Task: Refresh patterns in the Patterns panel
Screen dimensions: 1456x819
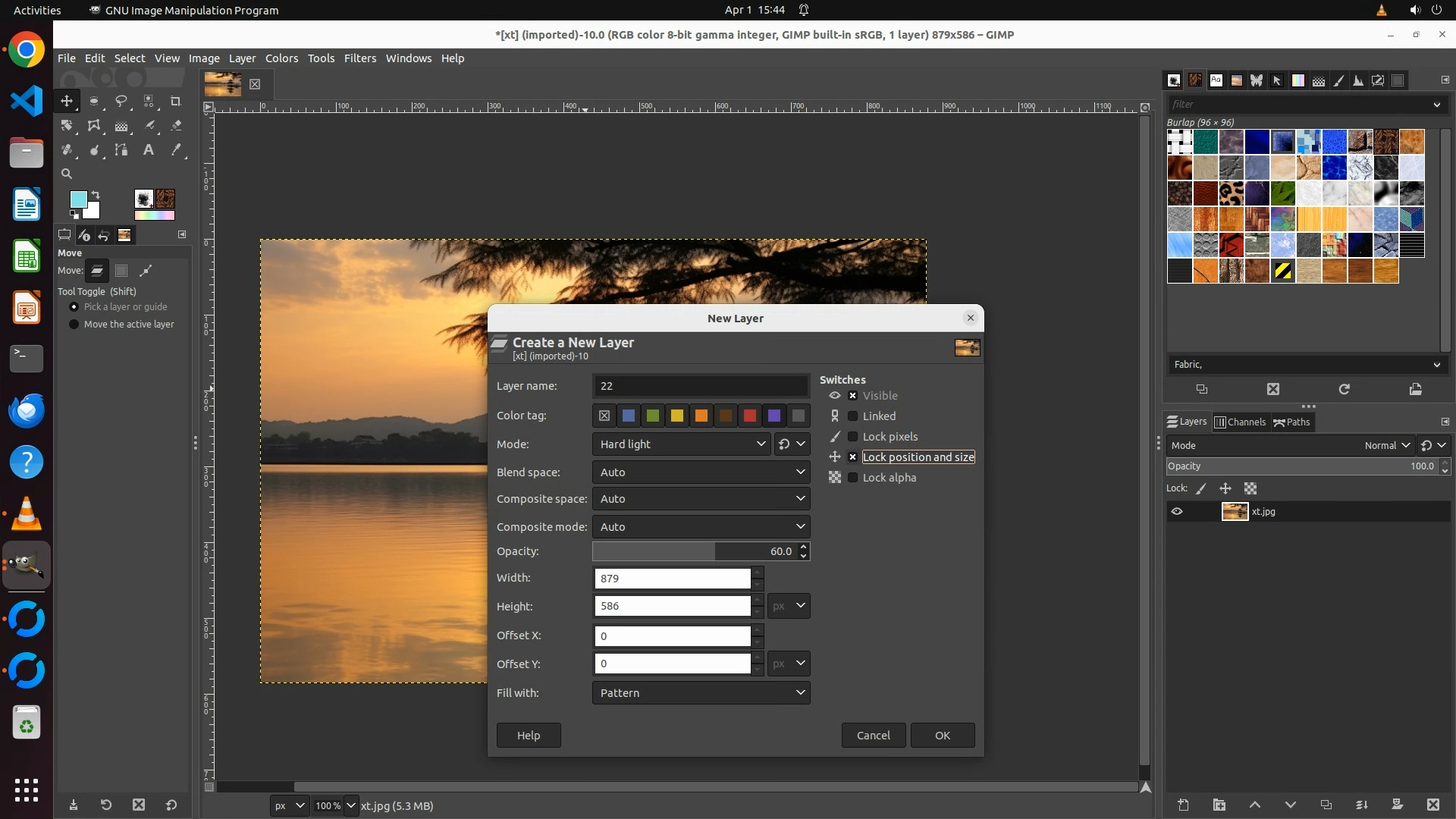Action: point(1344,389)
